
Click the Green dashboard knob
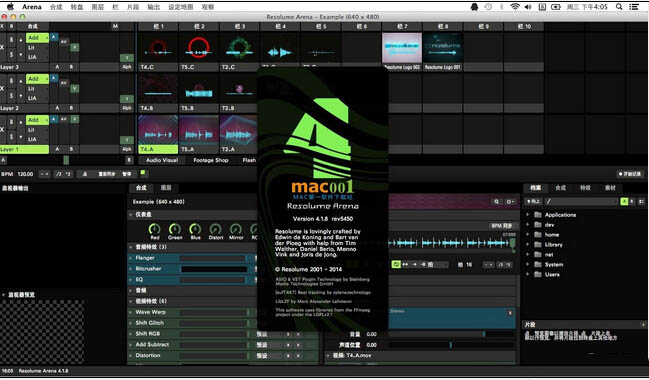[175, 228]
